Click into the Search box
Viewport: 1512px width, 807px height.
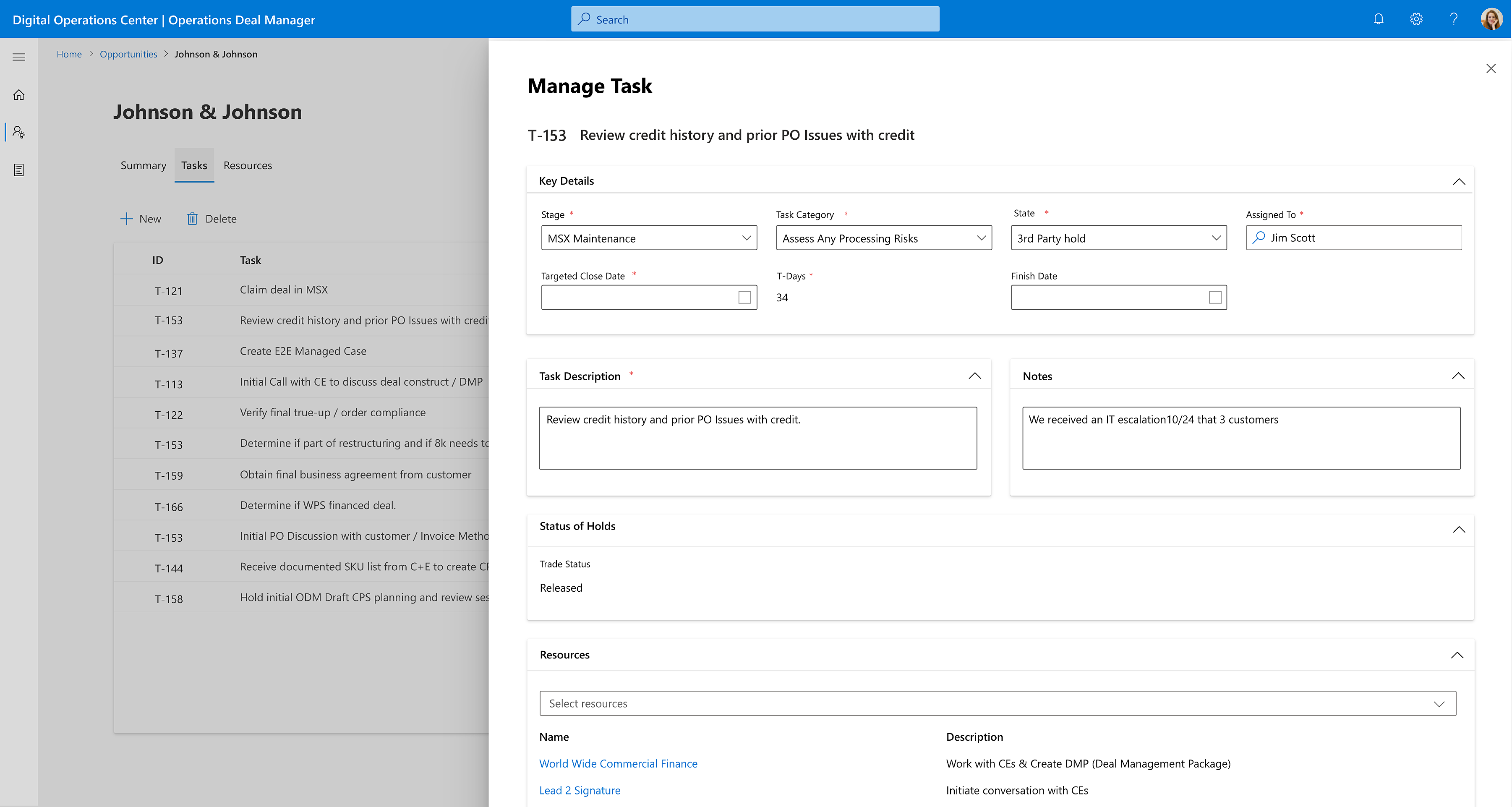[x=755, y=19]
